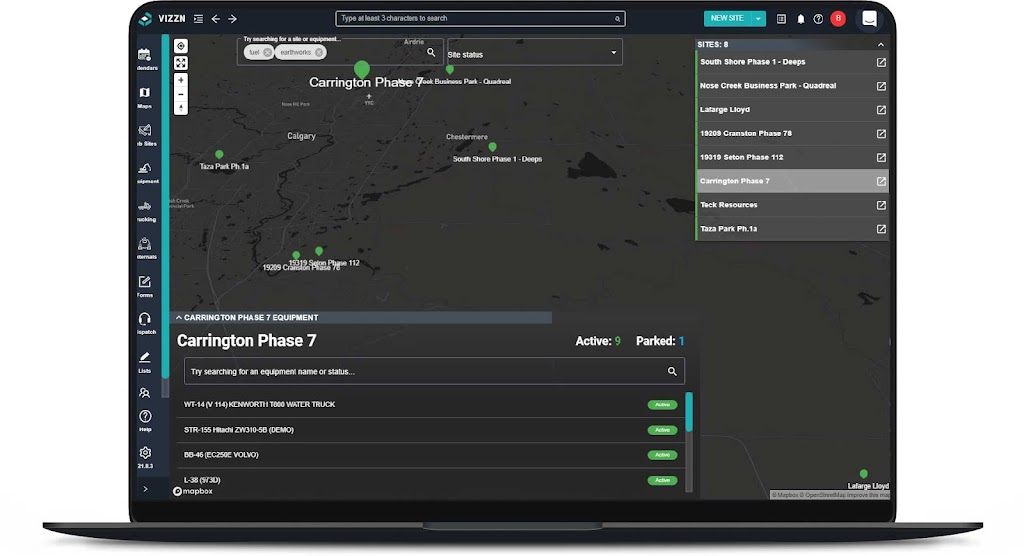Click the global search field
The image size is (1024, 556).
(480, 18)
